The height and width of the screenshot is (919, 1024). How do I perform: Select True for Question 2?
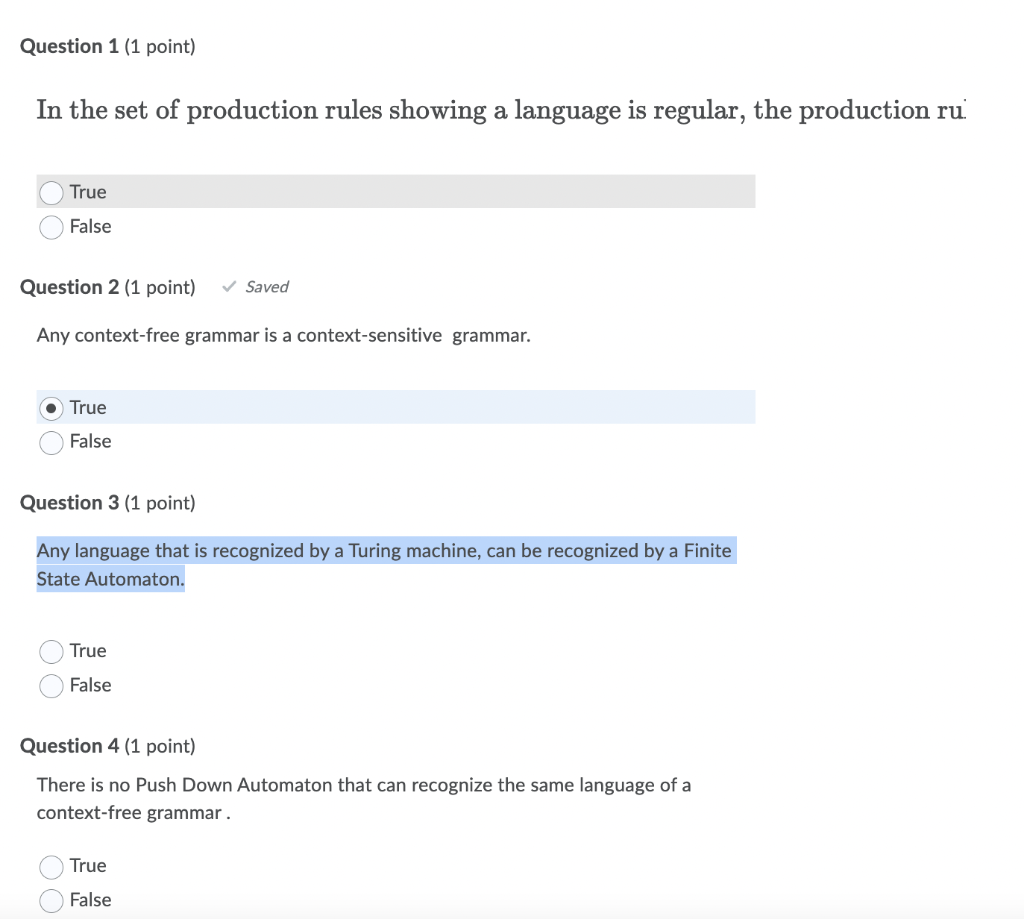coord(51,407)
